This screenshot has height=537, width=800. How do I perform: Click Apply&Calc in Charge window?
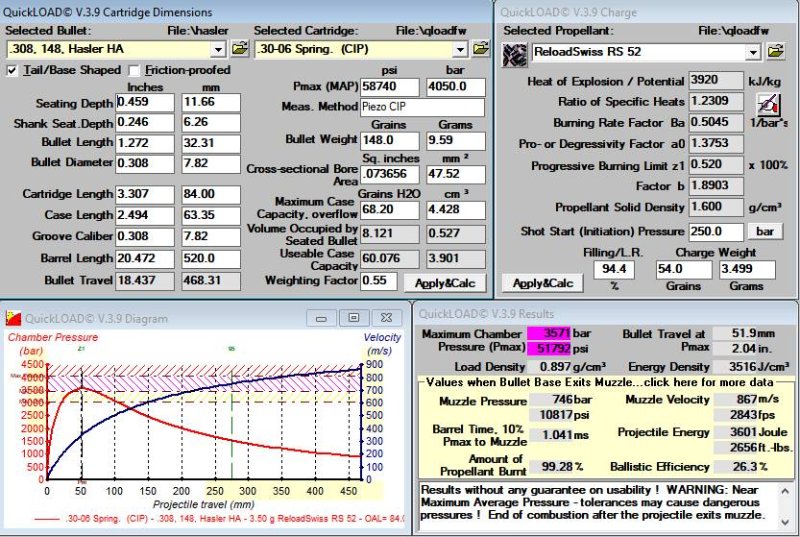coord(542,283)
